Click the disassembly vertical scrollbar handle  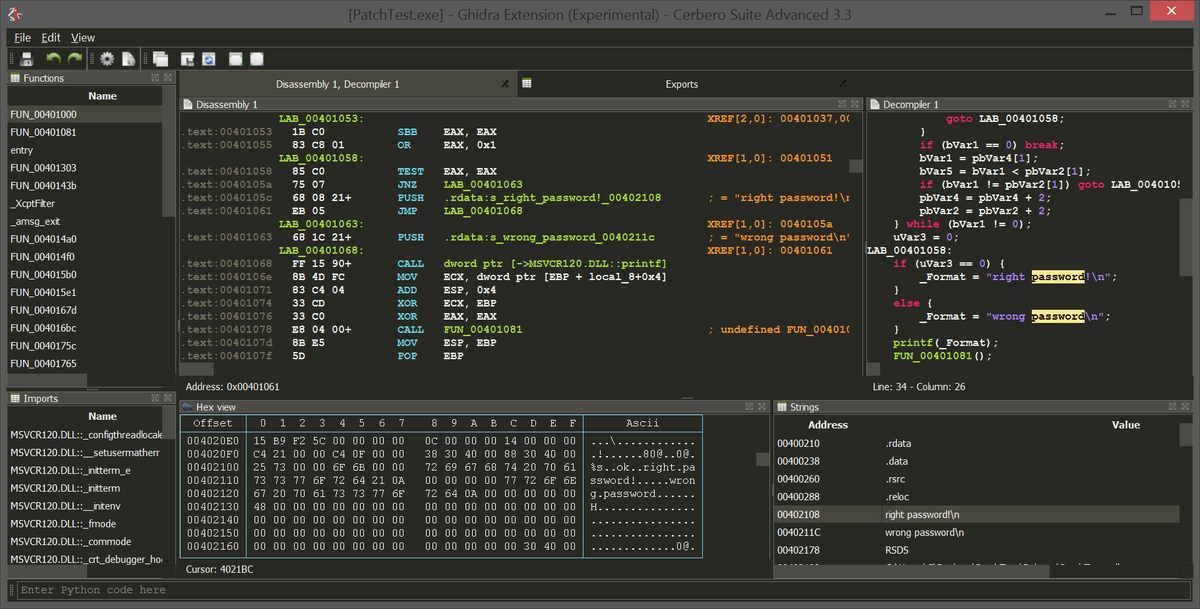(855, 167)
